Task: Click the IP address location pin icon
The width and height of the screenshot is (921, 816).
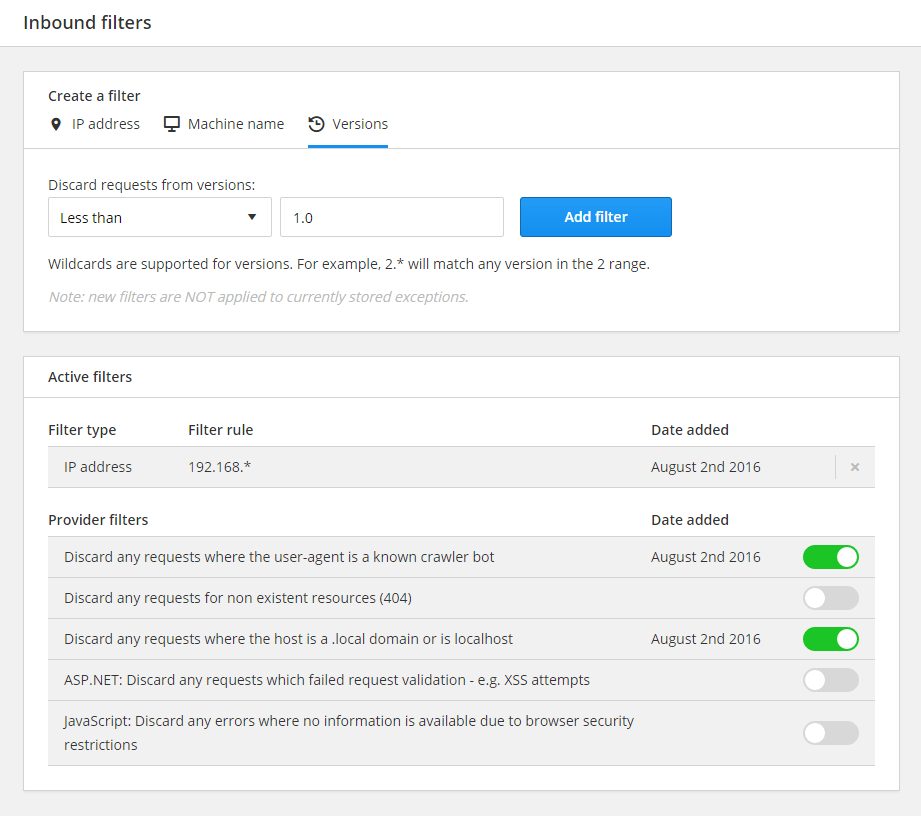Action: 56,125
